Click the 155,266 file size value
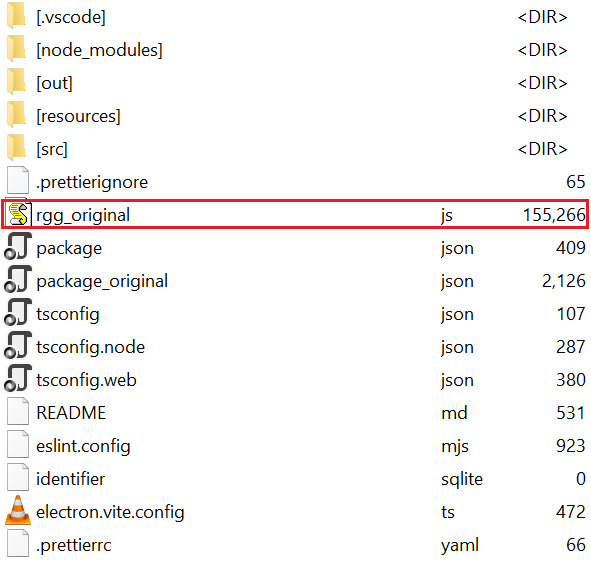The image size is (591, 567). 554,215
